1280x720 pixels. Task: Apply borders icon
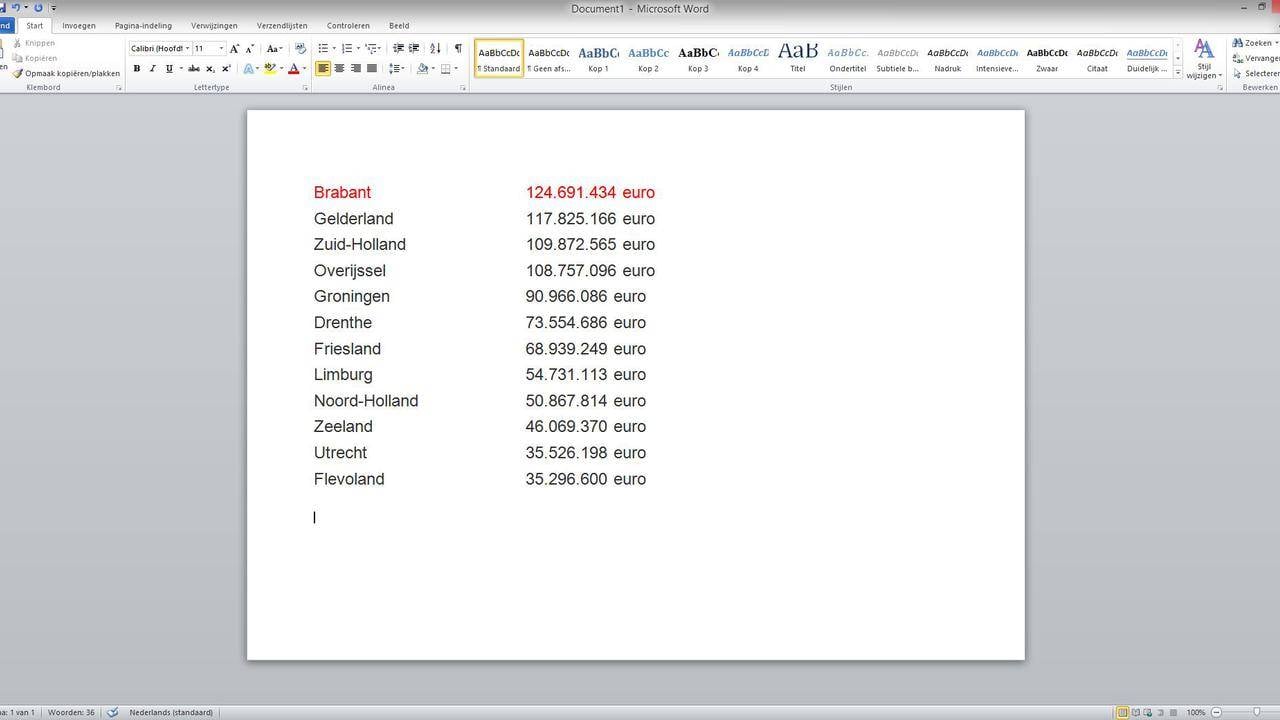click(x=446, y=69)
